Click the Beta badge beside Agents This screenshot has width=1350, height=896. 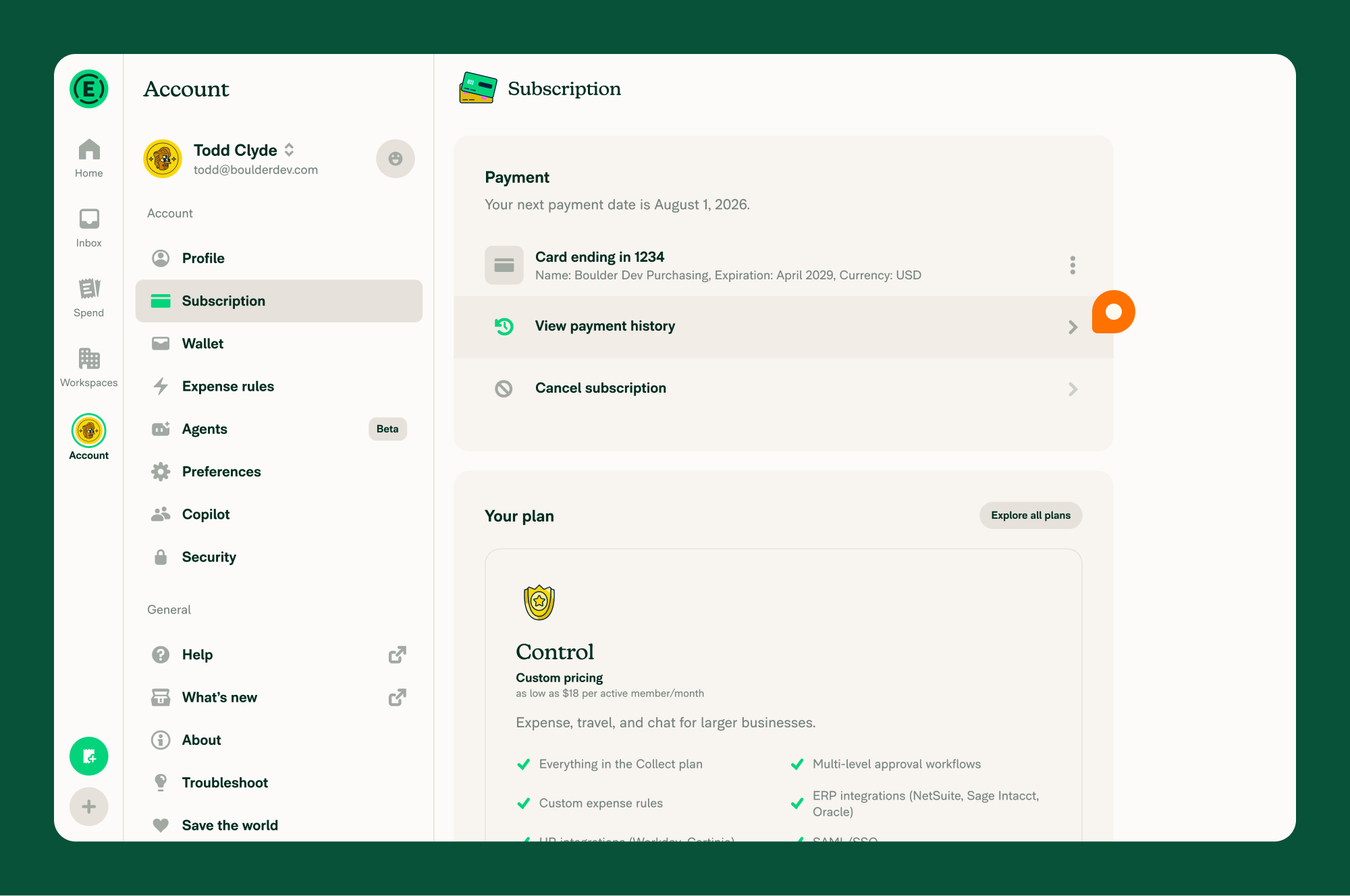(x=387, y=429)
